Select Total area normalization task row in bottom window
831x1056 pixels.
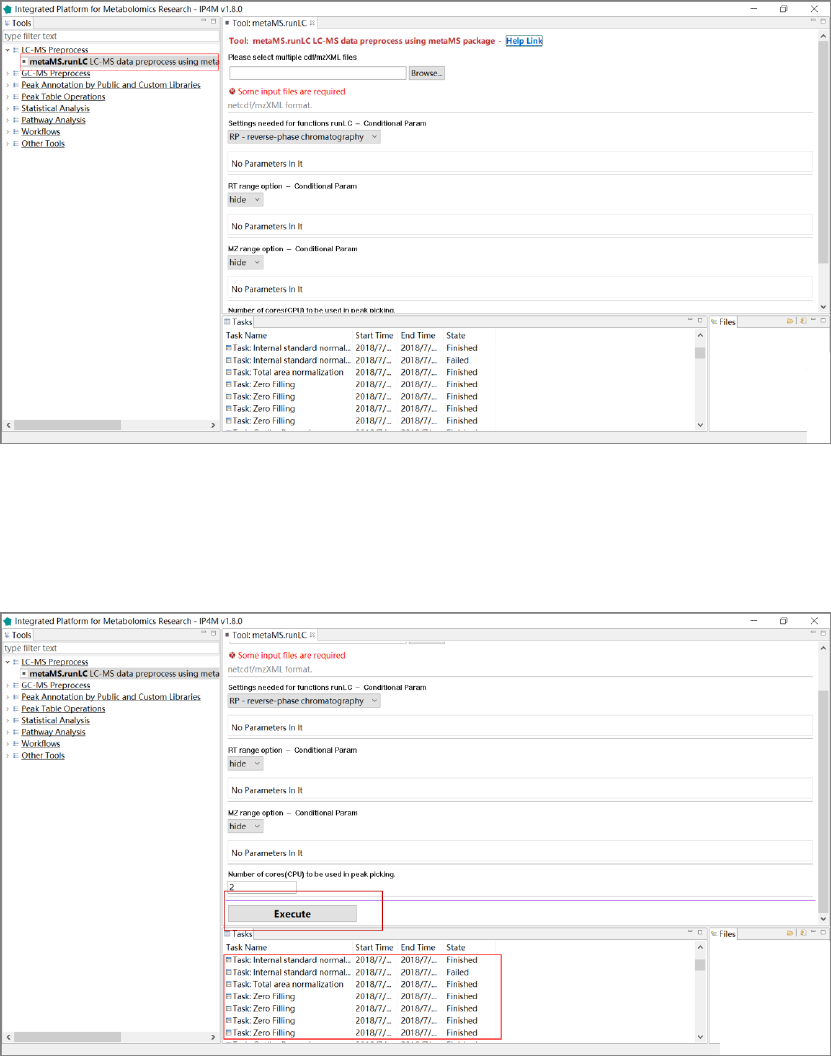point(362,984)
